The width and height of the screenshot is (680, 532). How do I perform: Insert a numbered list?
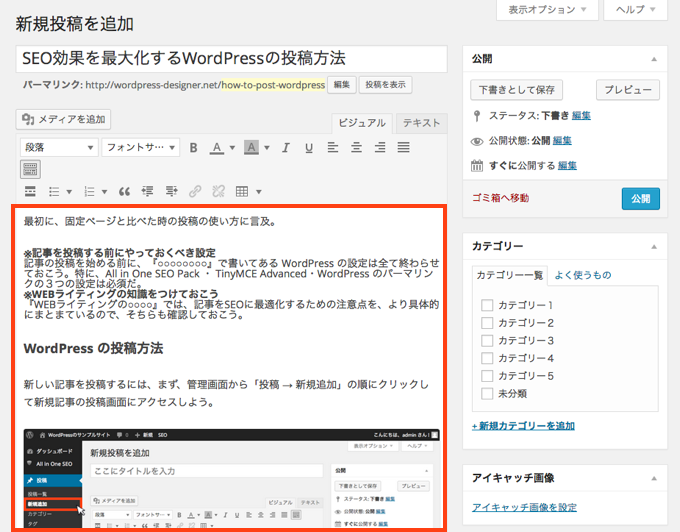tap(89, 191)
